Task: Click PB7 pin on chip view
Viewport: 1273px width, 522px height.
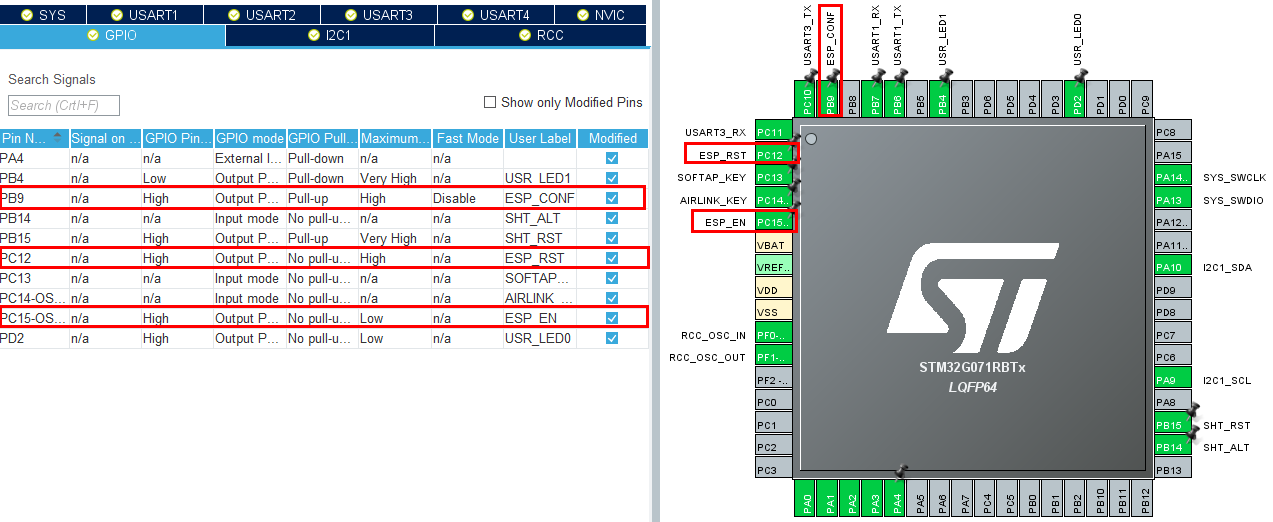Action: click(x=875, y=97)
